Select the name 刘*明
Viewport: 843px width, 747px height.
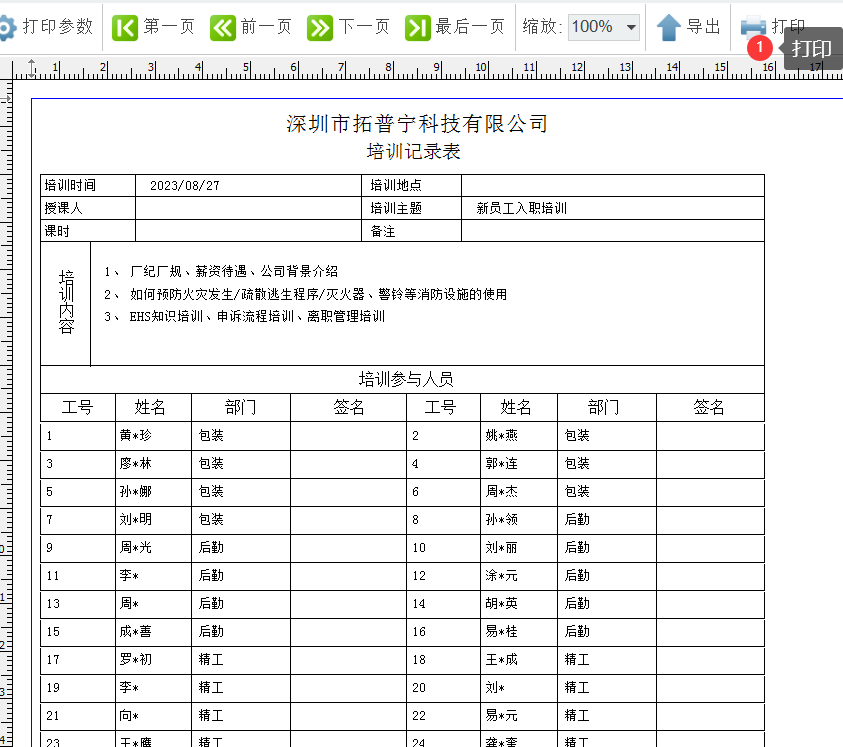coord(135,520)
